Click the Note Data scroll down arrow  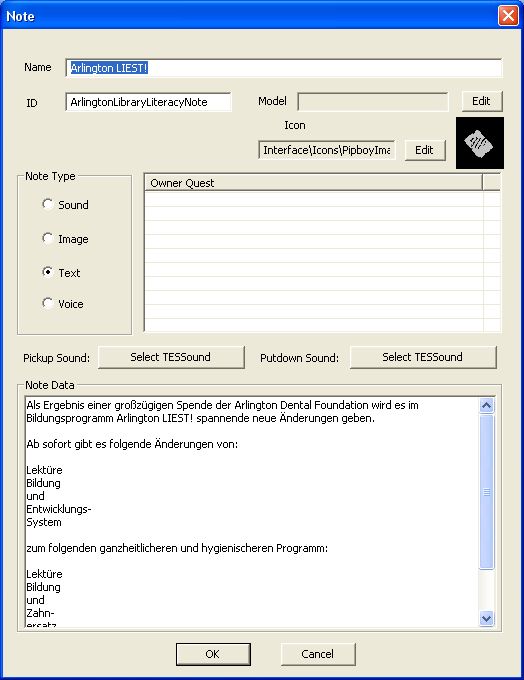[487, 618]
